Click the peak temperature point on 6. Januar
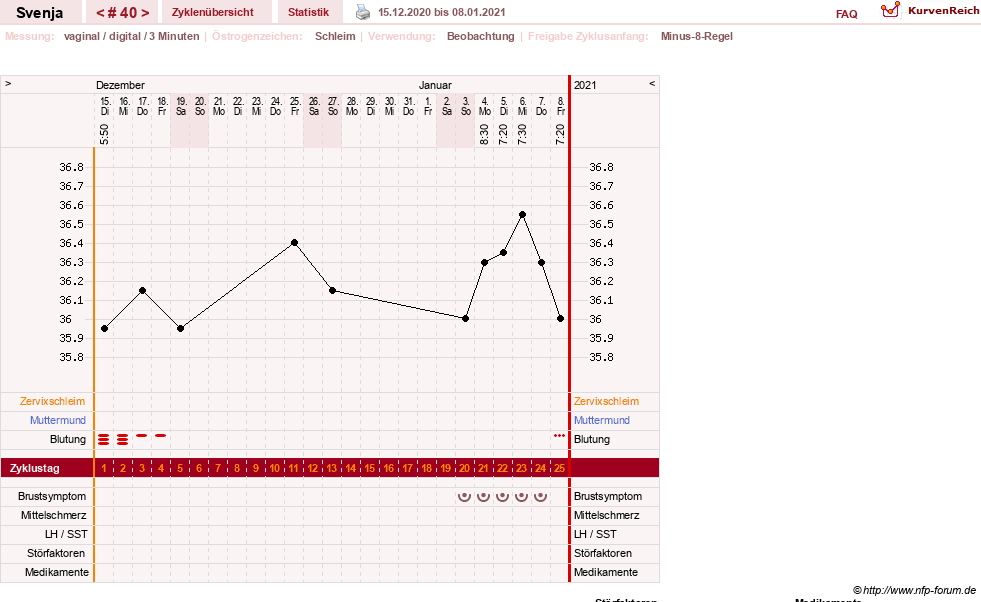The height and width of the screenshot is (602, 981). (522, 215)
